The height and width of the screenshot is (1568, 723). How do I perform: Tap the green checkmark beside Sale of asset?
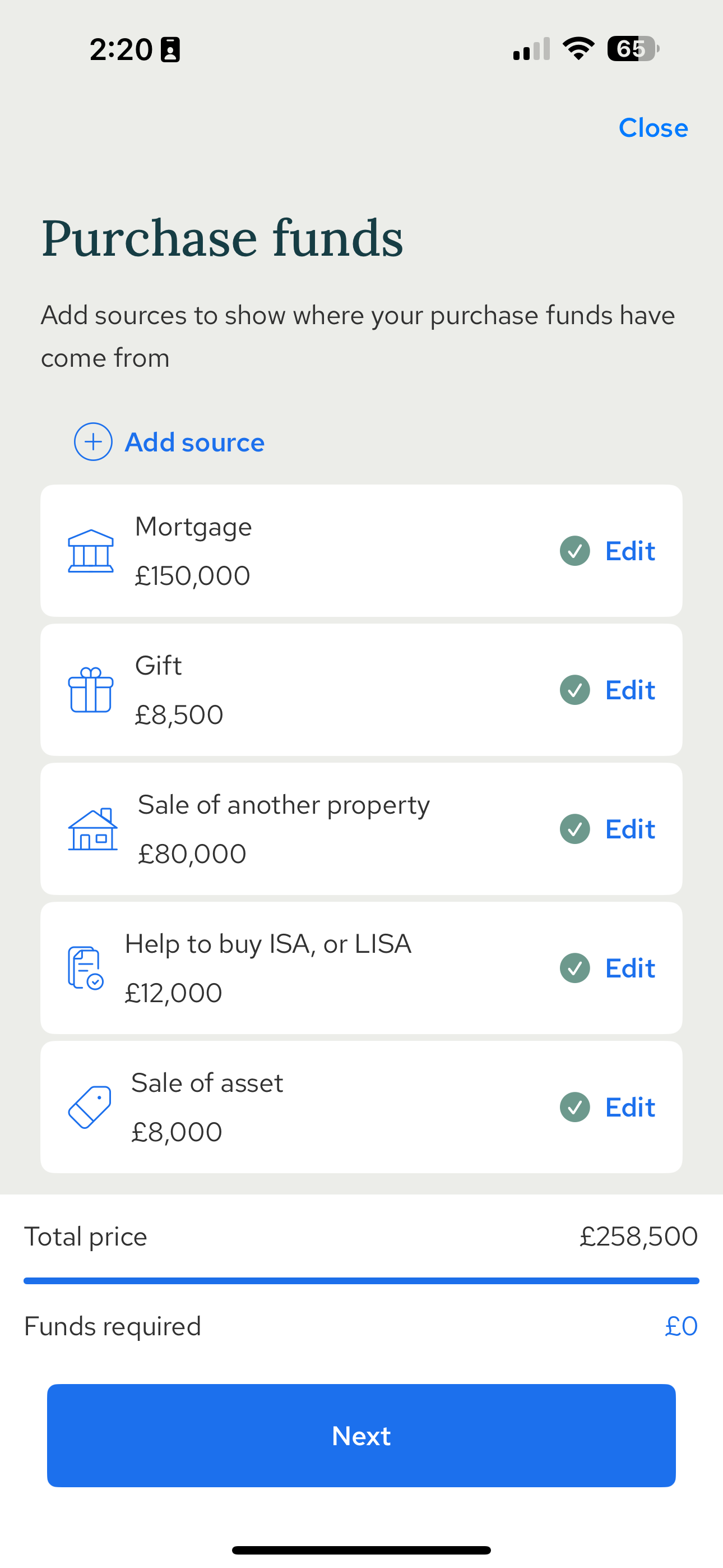click(575, 1107)
